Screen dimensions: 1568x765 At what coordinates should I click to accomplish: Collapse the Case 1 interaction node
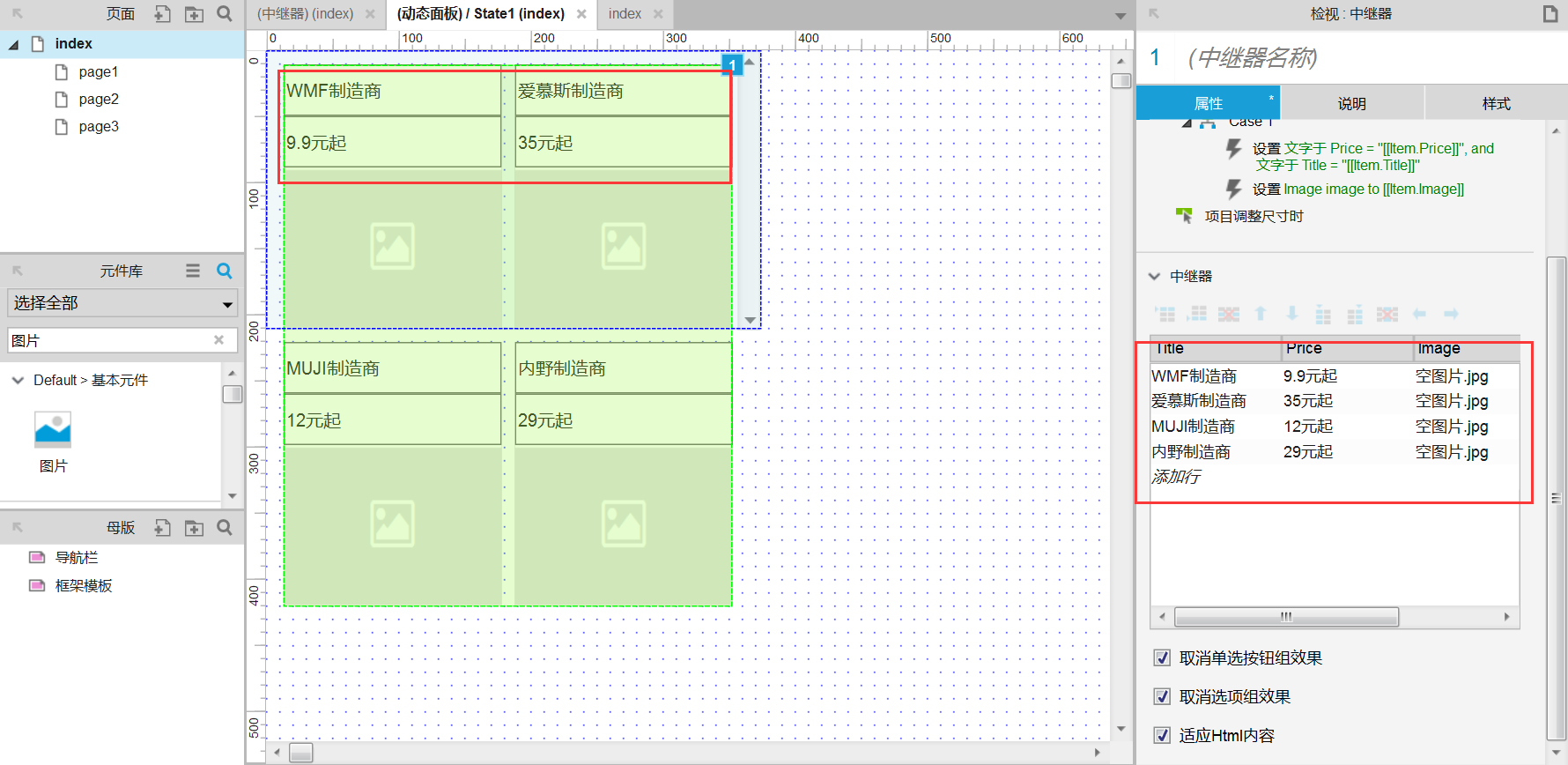coord(1187,123)
